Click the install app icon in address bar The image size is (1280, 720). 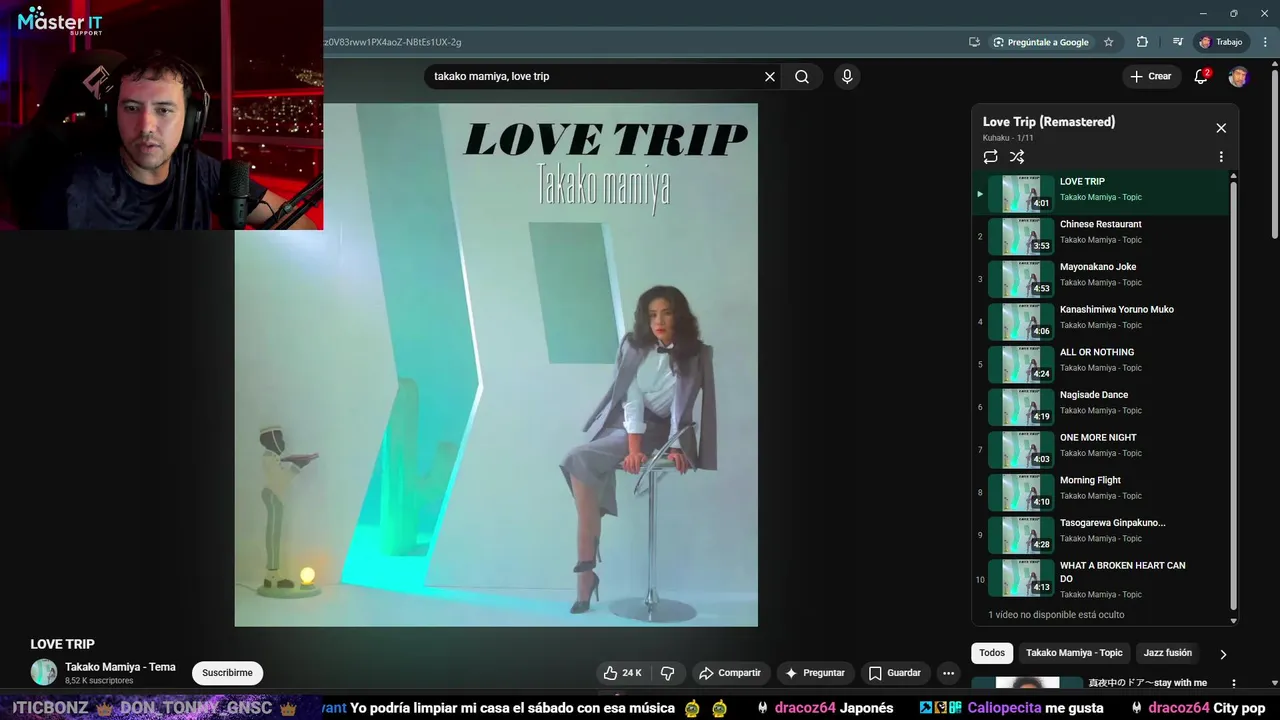[x=974, y=42]
